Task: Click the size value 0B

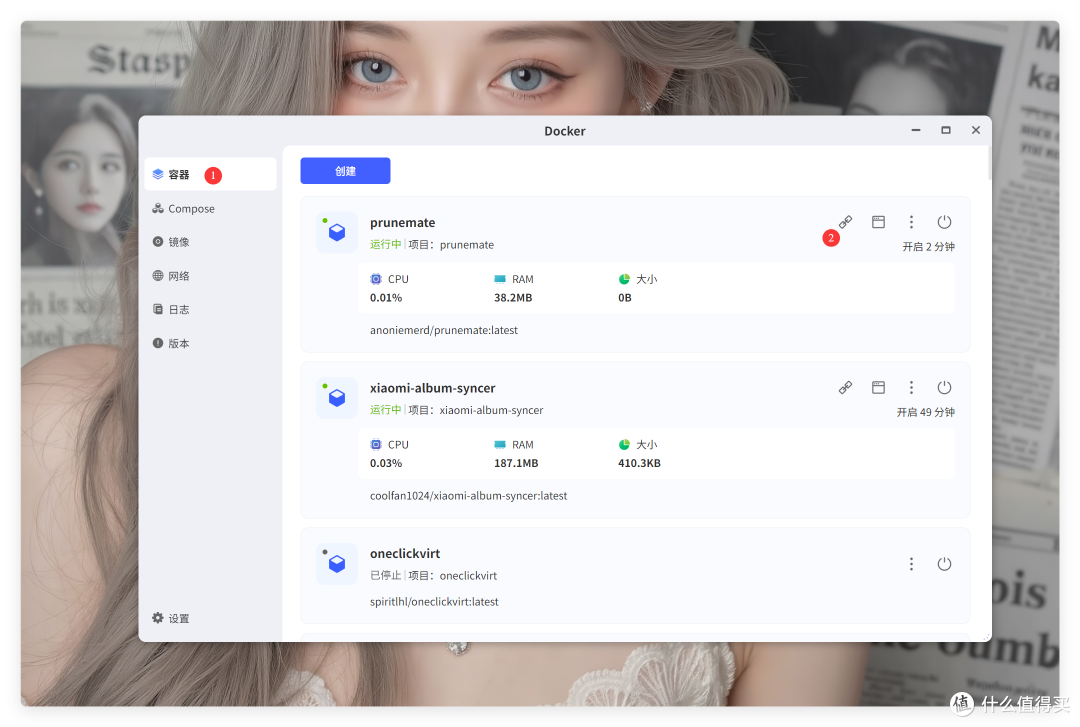Action: coord(625,298)
